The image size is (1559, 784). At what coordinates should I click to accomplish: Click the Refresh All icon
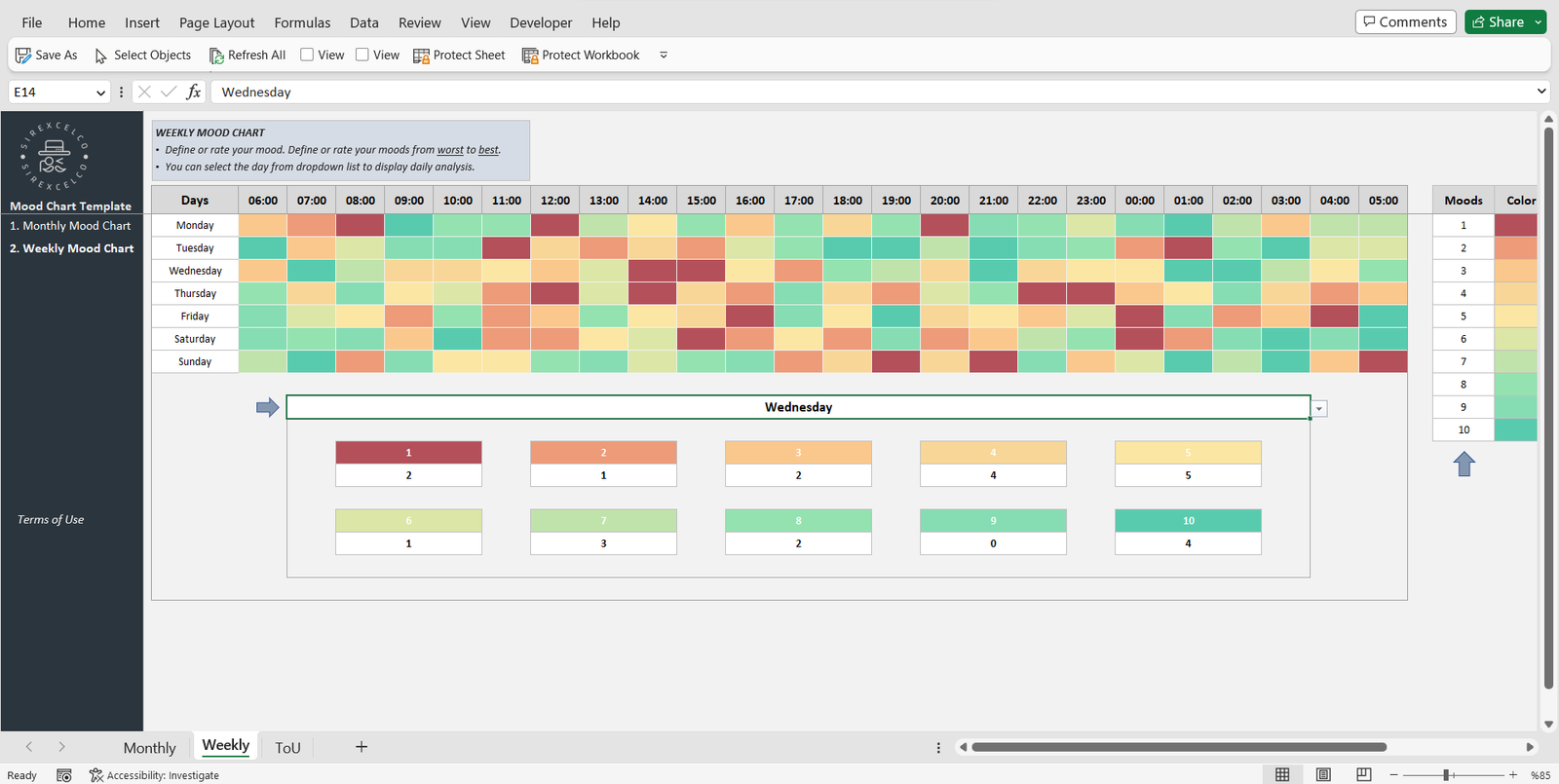[216, 56]
